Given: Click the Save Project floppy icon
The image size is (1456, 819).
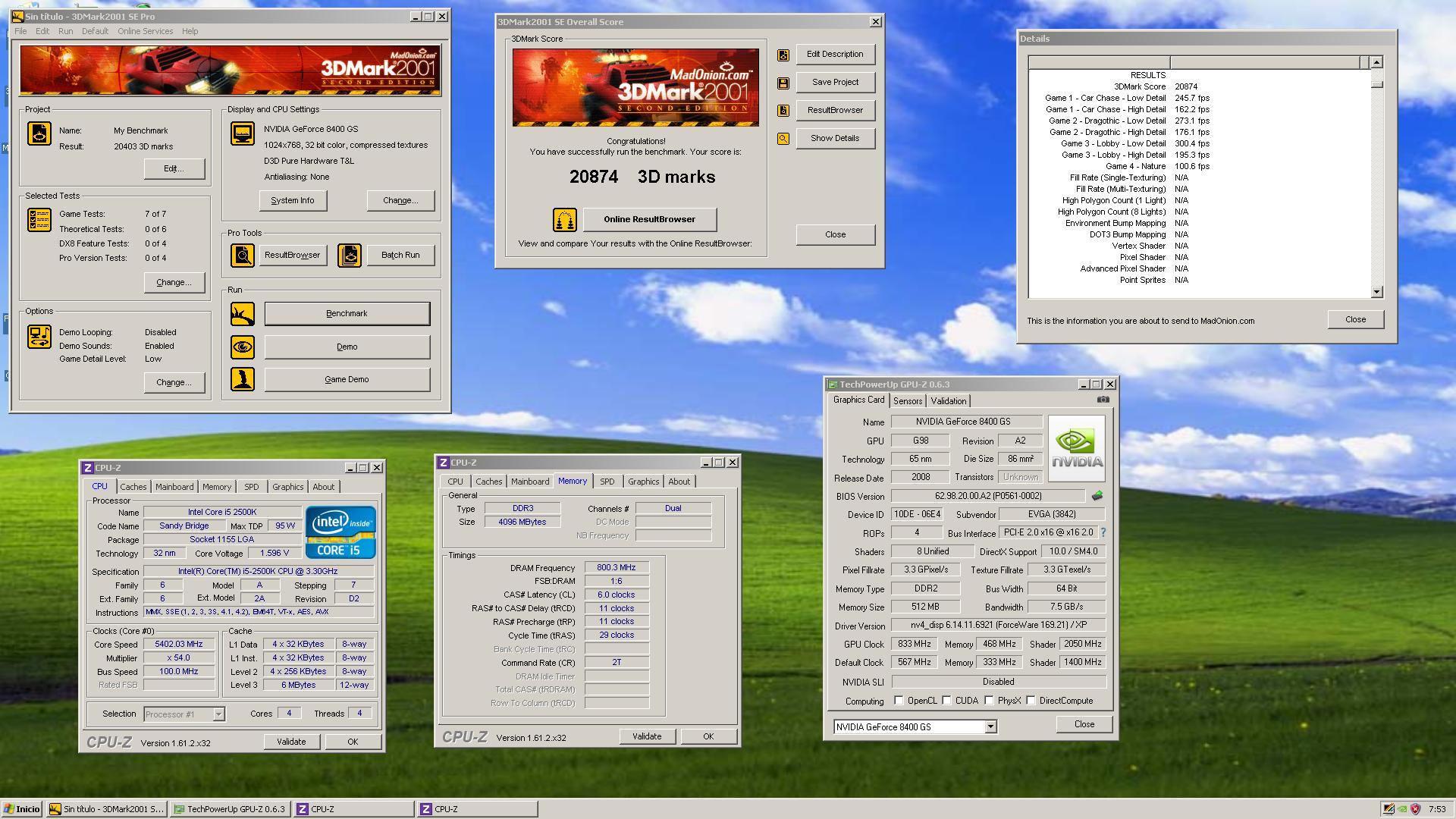Looking at the screenshot, I should click(x=783, y=83).
